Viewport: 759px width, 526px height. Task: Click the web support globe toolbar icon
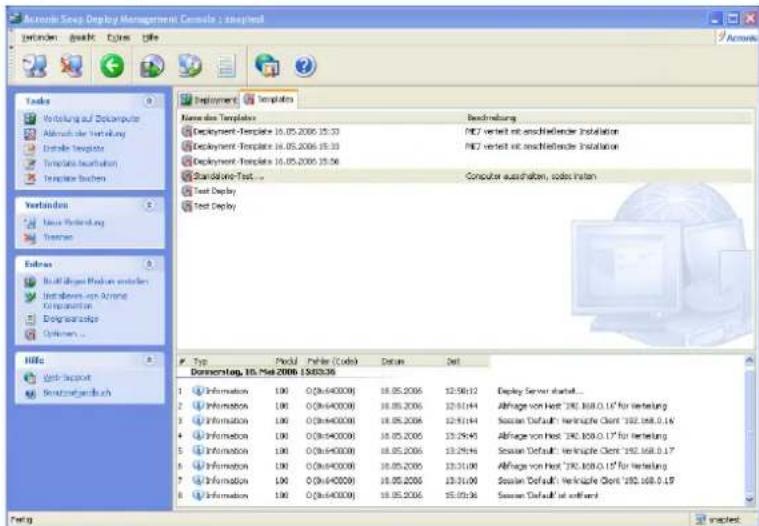pyautogui.click(x=267, y=66)
